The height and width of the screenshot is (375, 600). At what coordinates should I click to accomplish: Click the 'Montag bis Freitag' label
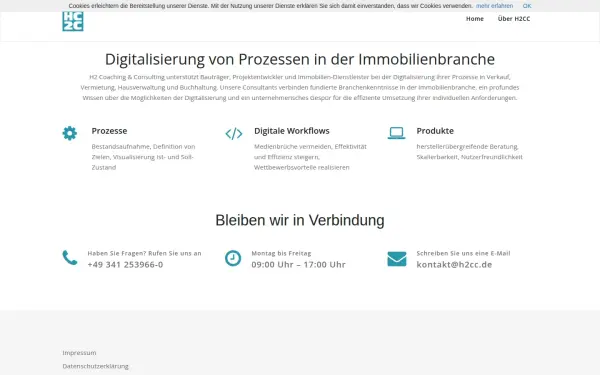(281, 253)
